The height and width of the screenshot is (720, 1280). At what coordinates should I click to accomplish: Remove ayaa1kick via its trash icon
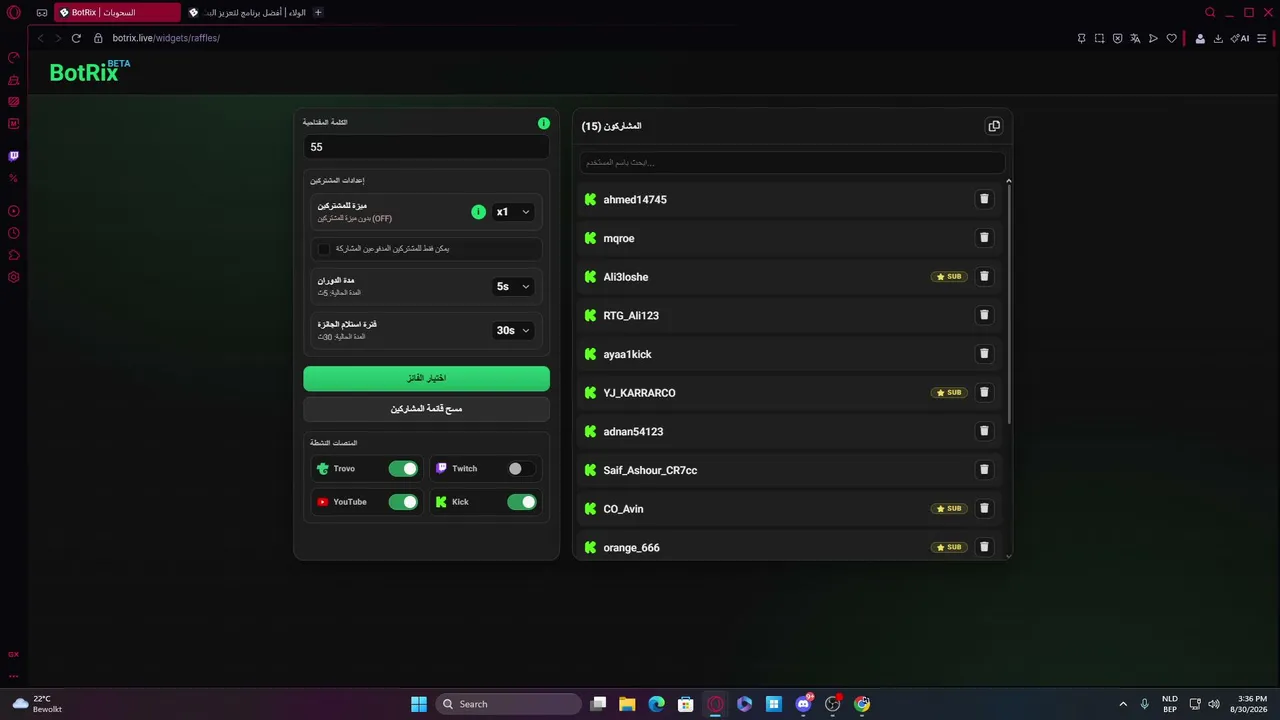[984, 354]
